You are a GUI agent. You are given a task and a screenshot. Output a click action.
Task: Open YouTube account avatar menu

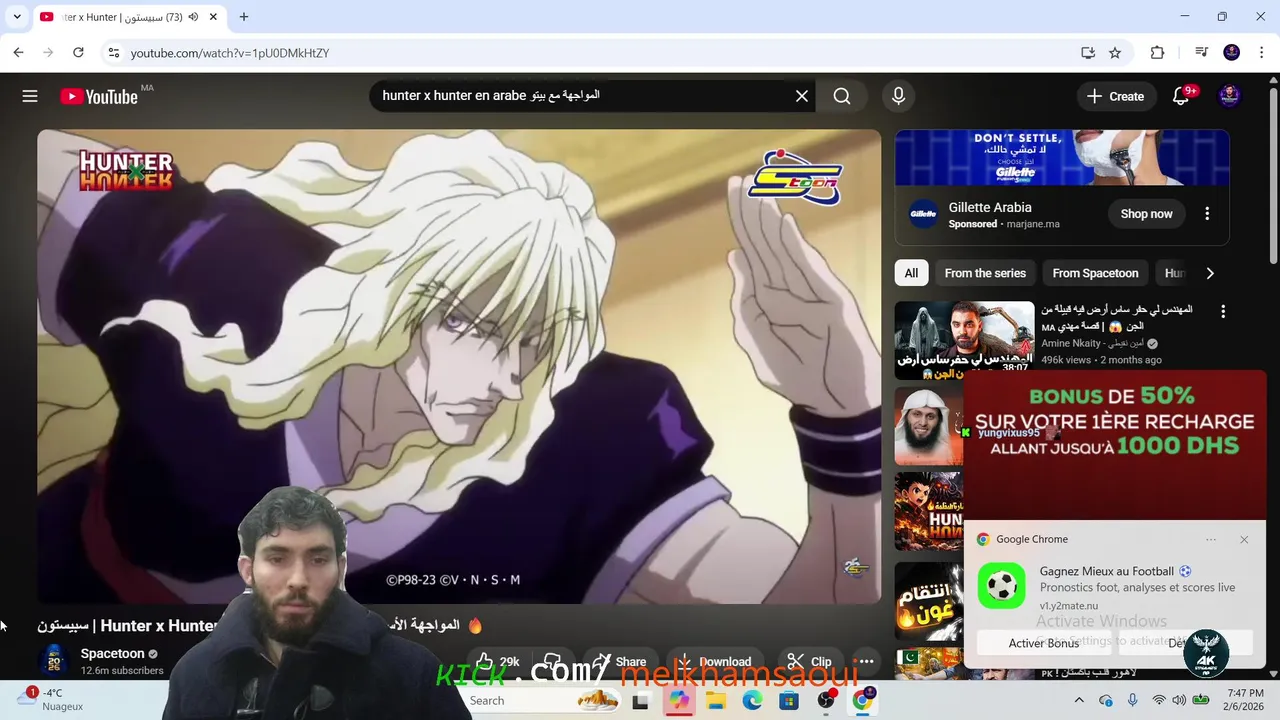[x=1230, y=96]
